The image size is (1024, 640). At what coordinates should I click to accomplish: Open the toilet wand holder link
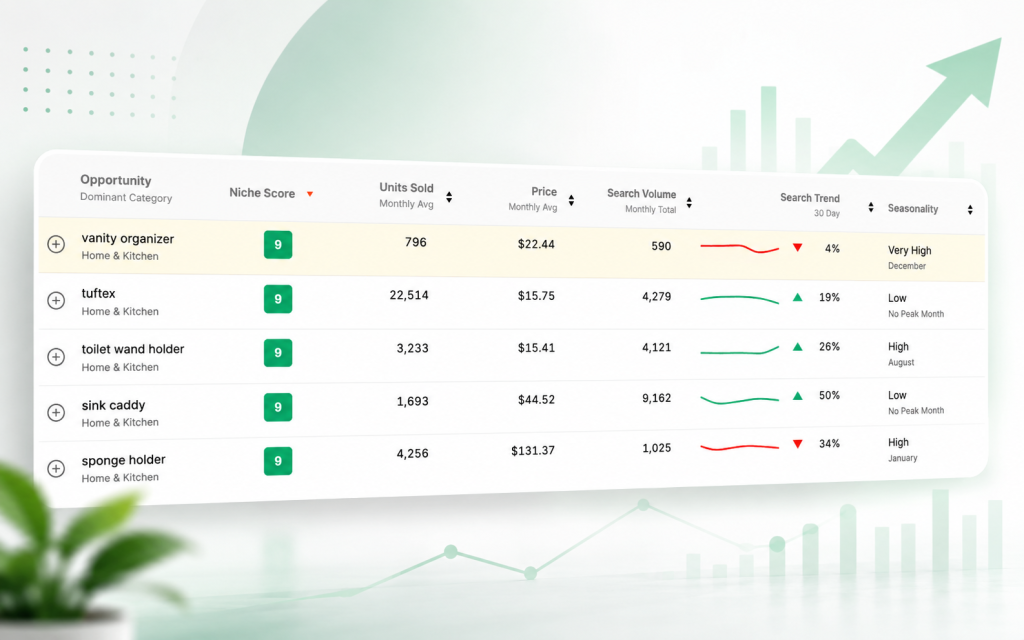pyautogui.click(x=133, y=349)
